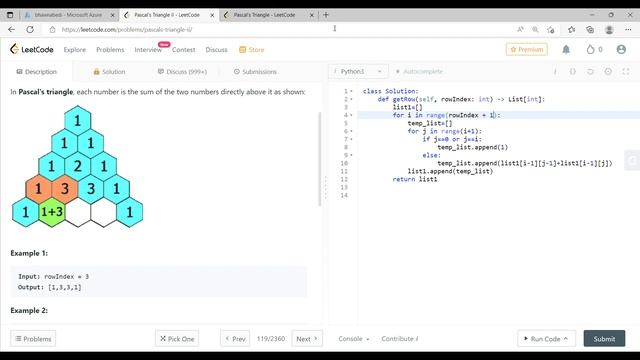Click the editor info icon
Viewport: 640px width, 360px height.
(555, 71)
